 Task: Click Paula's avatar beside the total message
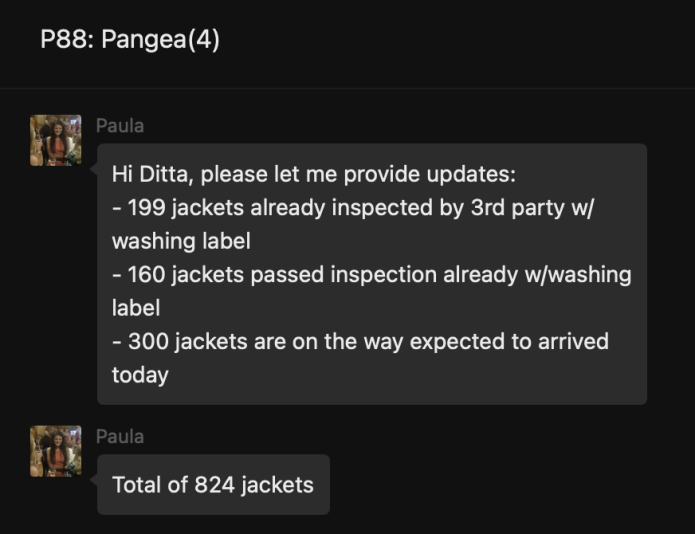pos(55,451)
